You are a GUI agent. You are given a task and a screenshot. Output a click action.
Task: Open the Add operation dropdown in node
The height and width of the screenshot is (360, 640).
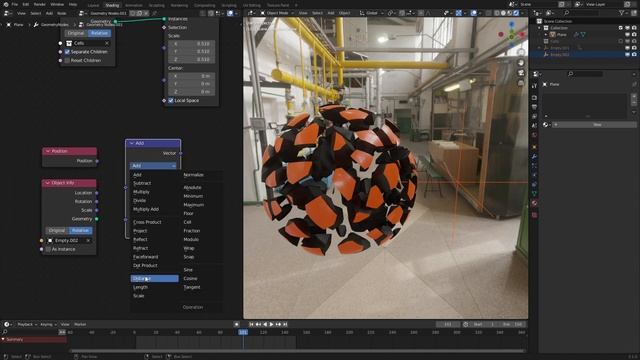(153, 166)
